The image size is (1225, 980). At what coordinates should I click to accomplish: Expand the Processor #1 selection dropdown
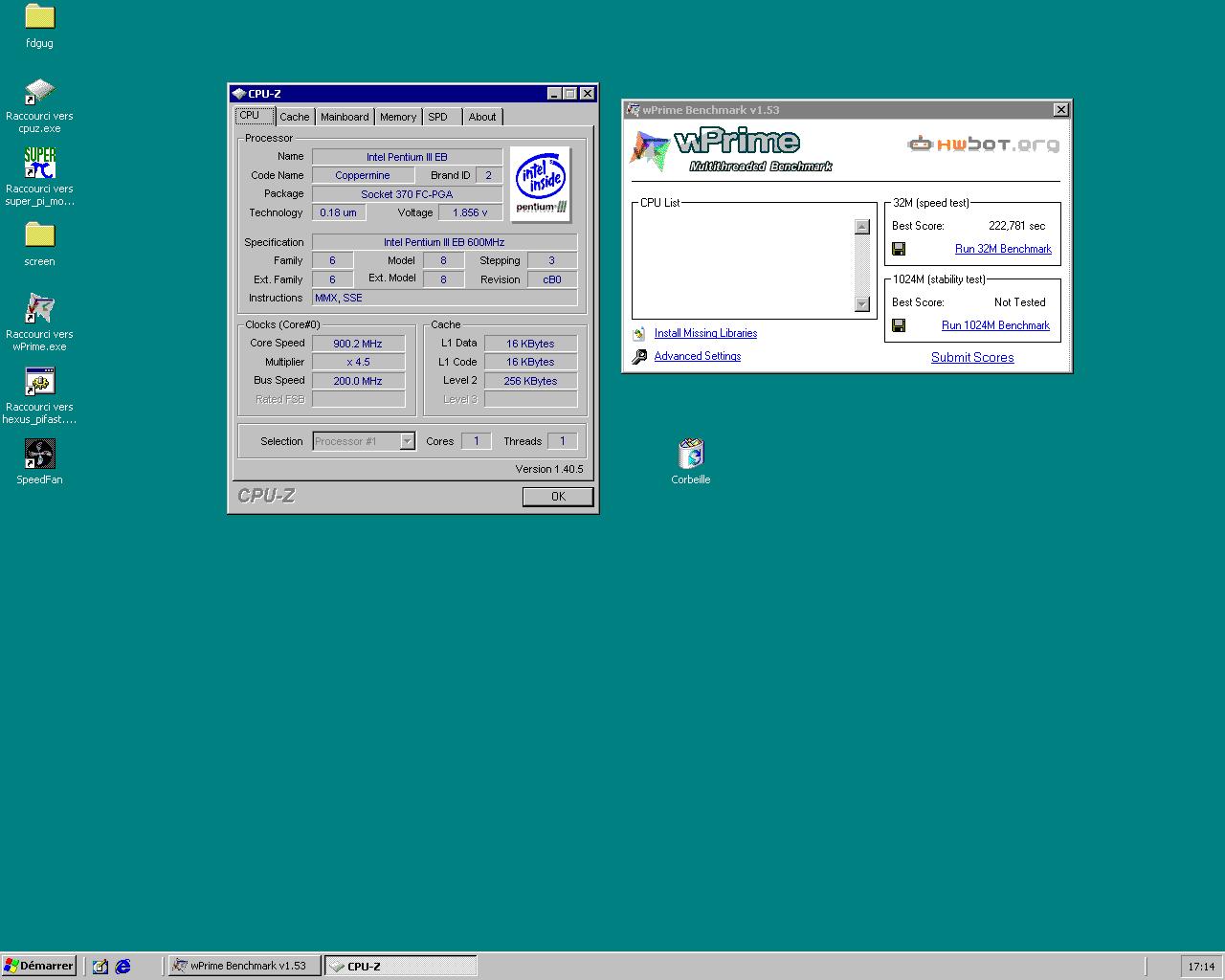pyautogui.click(x=407, y=441)
